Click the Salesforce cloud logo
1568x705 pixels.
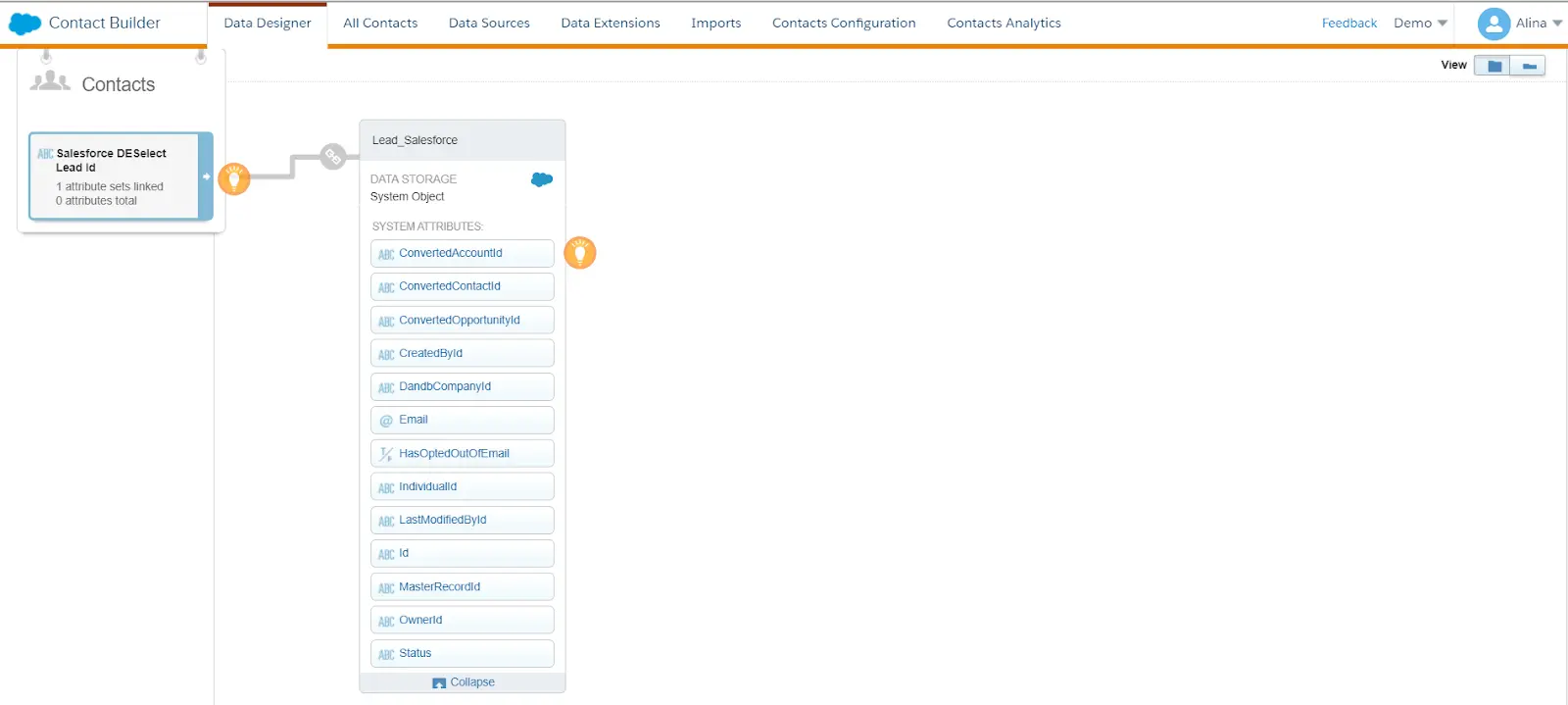click(x=24, y=24)
